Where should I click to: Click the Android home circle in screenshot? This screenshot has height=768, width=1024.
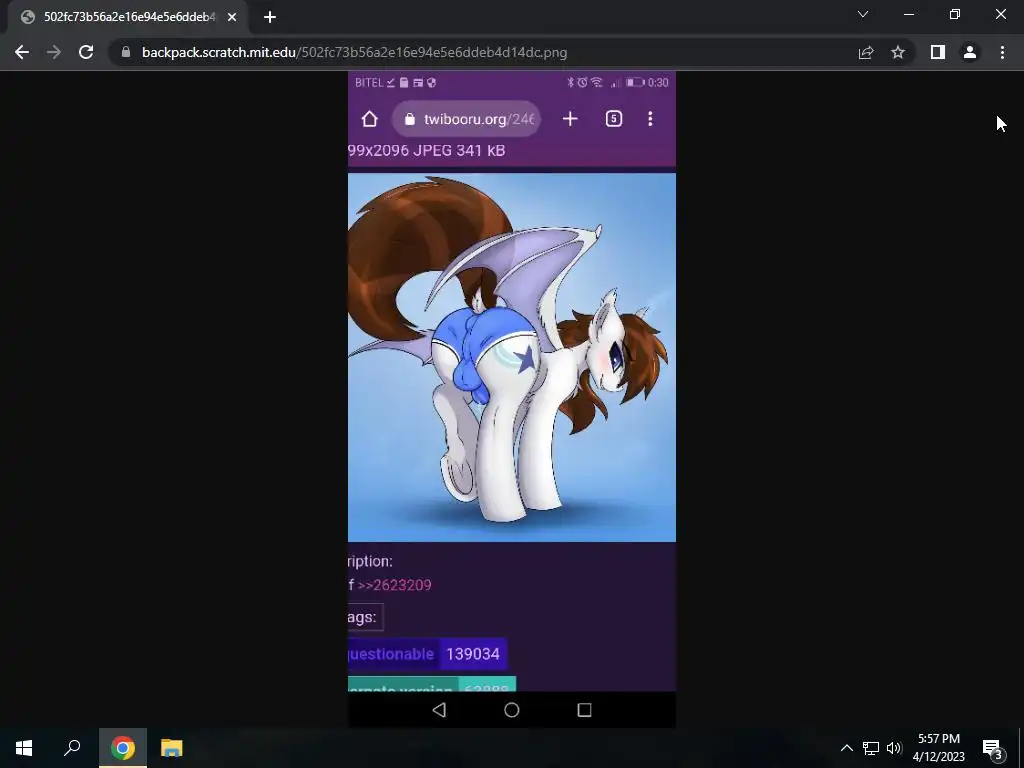(512, 710)
